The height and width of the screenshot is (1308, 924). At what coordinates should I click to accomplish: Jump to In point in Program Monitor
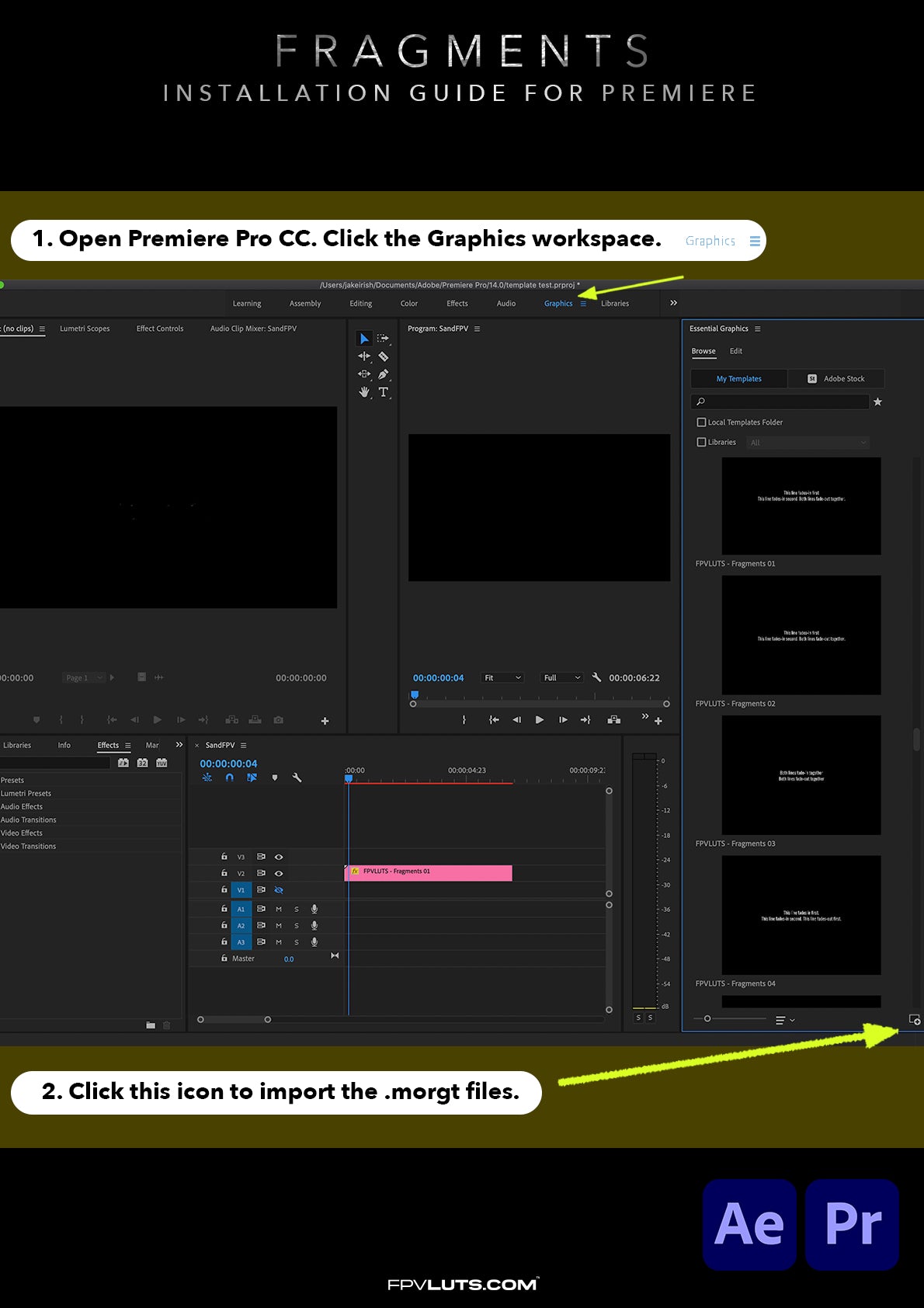494,720
